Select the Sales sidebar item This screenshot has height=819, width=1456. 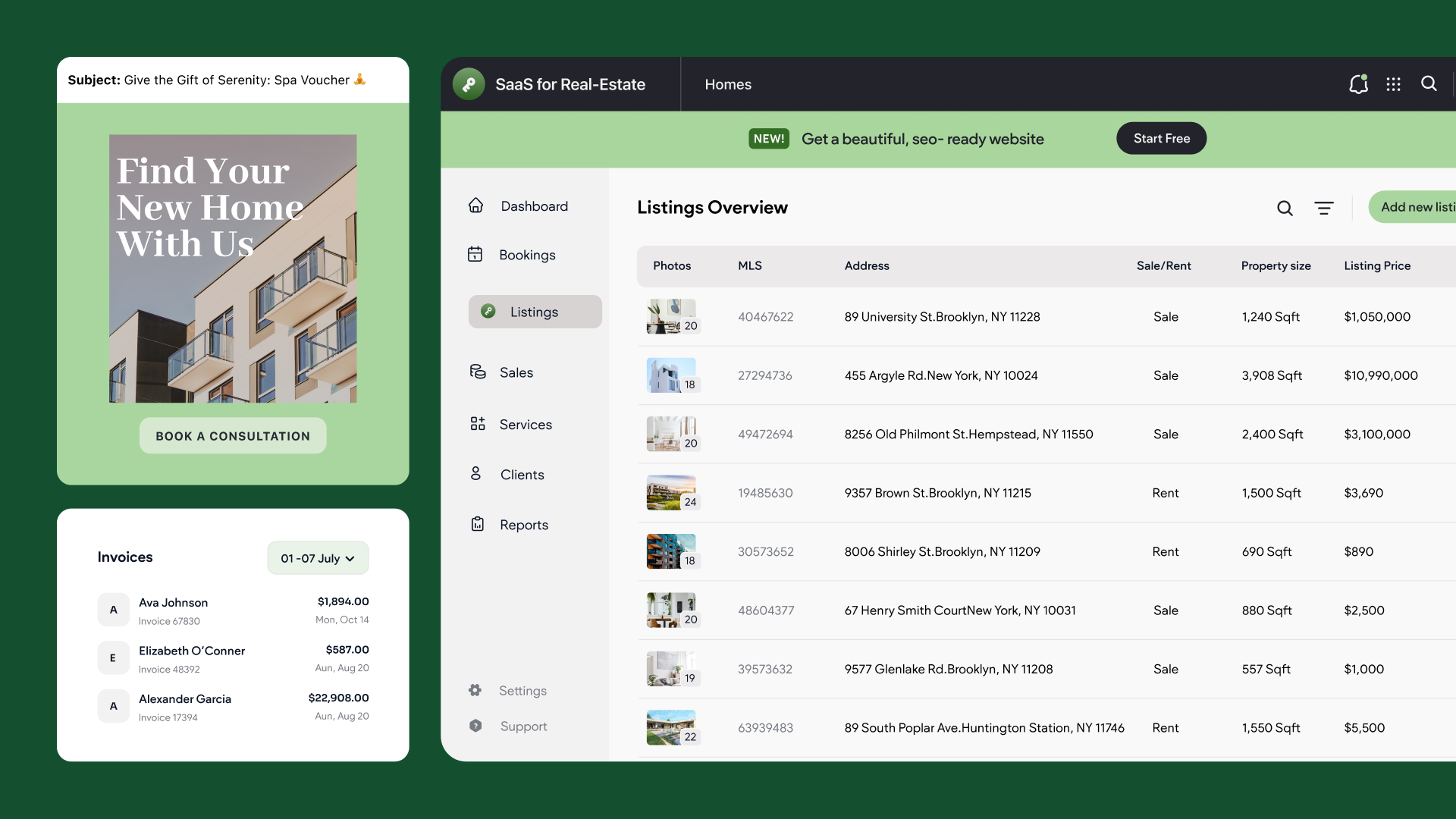pos(516,372)
